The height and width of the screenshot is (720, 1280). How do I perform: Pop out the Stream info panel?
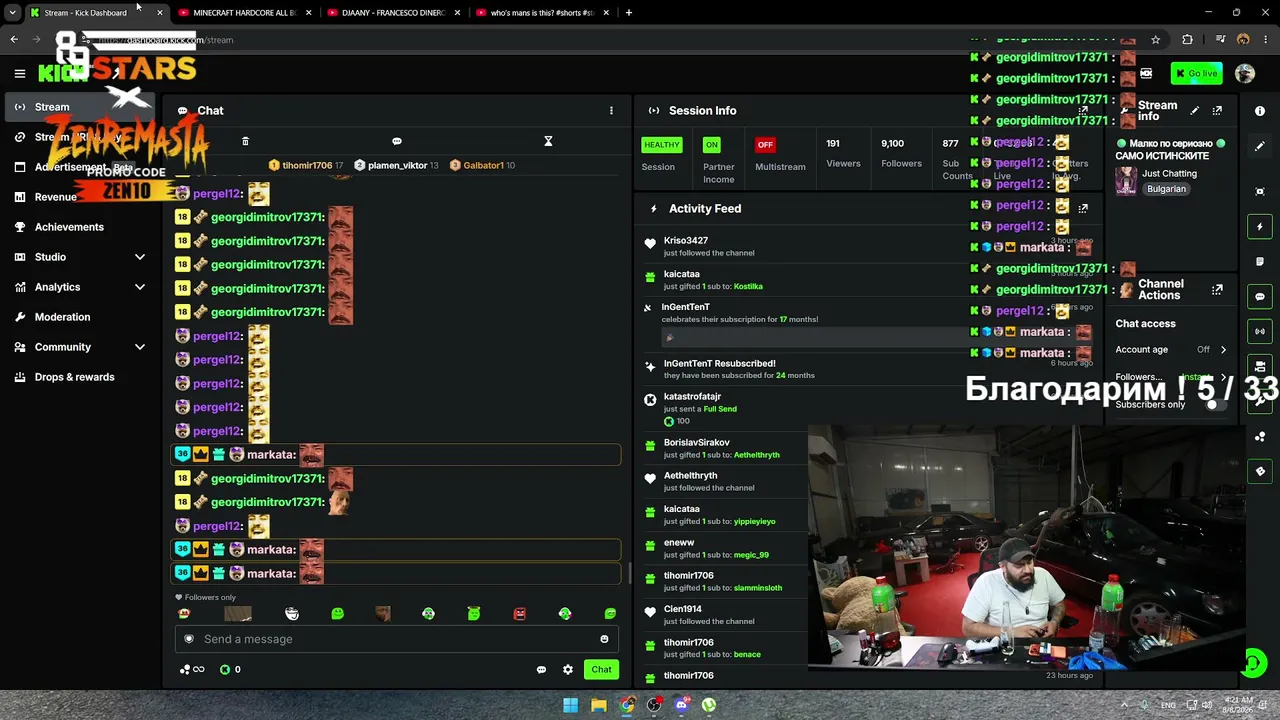coord(1217,111)
